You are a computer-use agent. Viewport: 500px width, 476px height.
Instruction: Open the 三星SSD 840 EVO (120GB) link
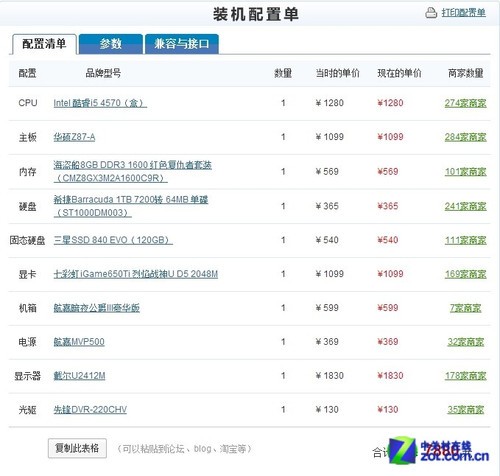click(113, 240)
